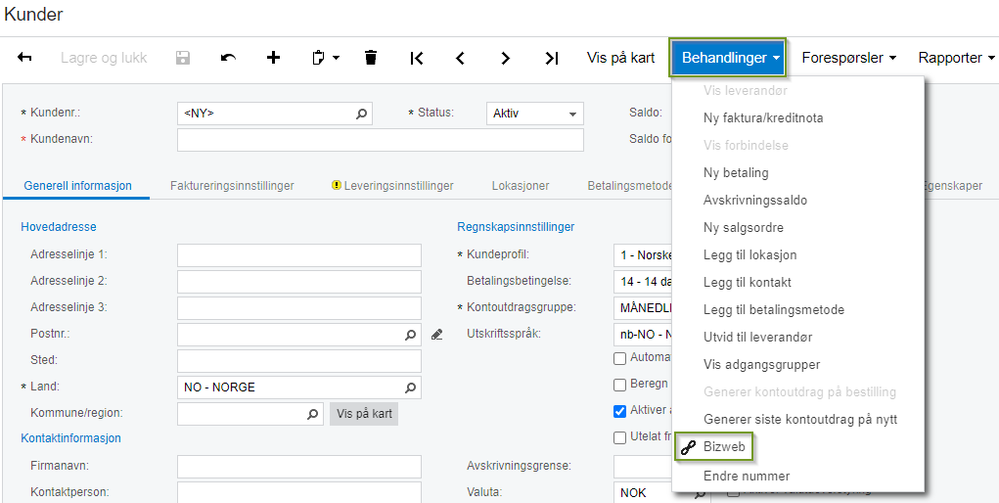Viewport: 999px width, 503px height.
Task: Click in the Avskrivningsgrense field
Action: pyautogui.click(x=643, y=467)
